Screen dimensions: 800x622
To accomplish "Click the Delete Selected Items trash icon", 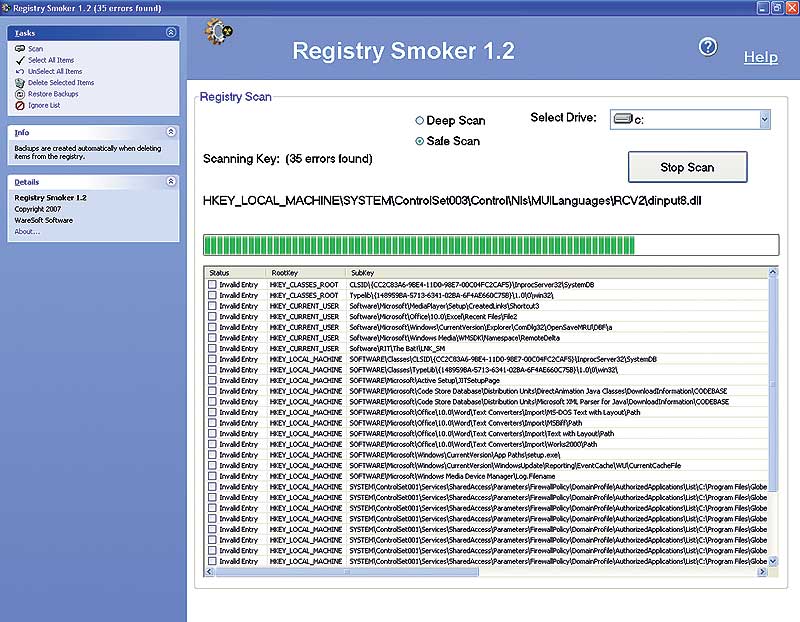I will [x=20, y=83].
